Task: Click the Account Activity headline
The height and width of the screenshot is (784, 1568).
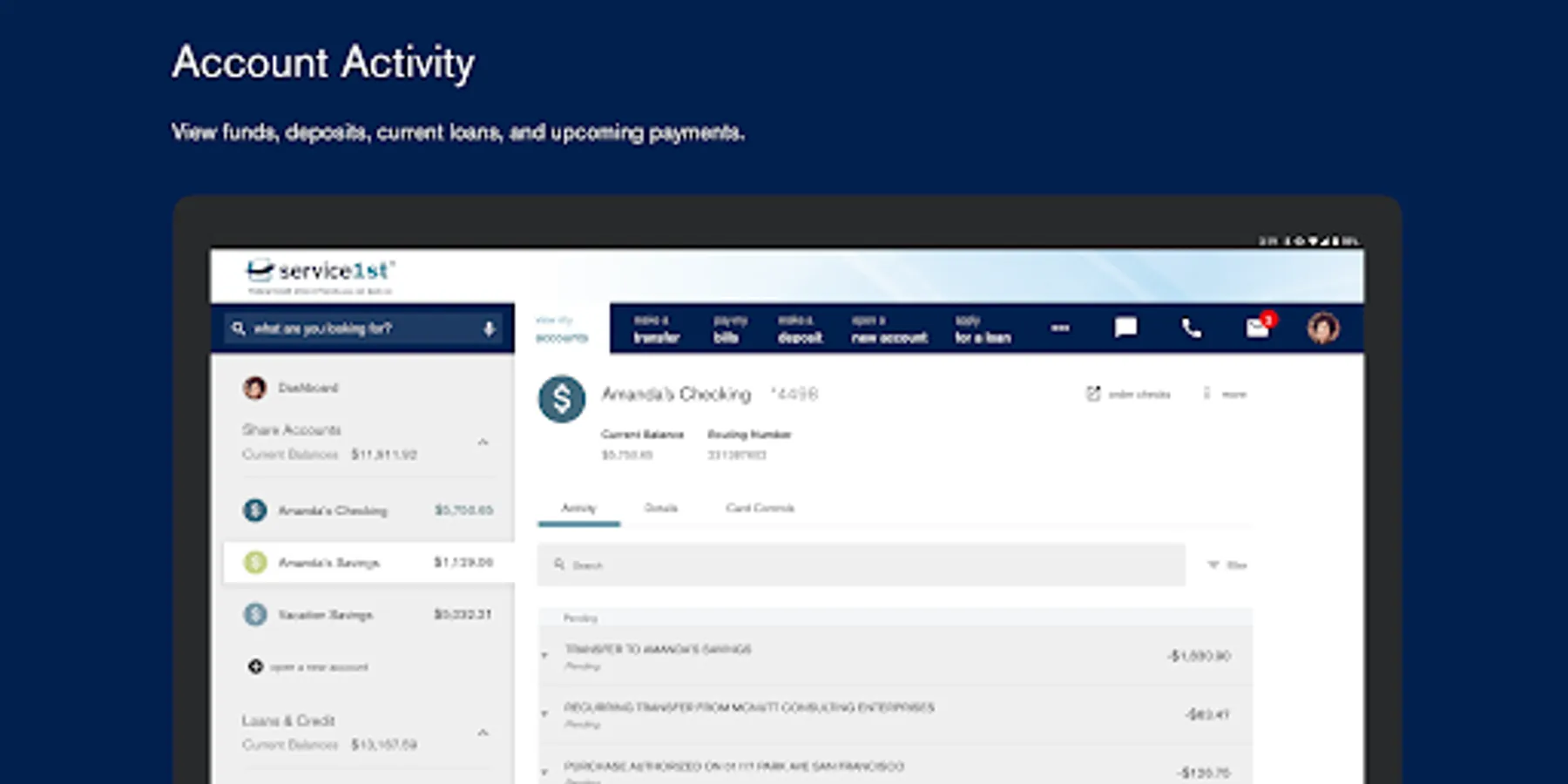Action: click(323, 63)
